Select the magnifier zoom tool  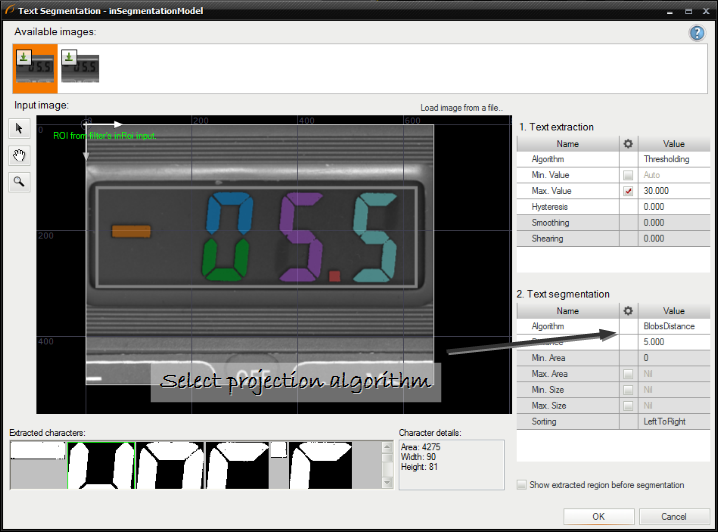click(18, 181)
